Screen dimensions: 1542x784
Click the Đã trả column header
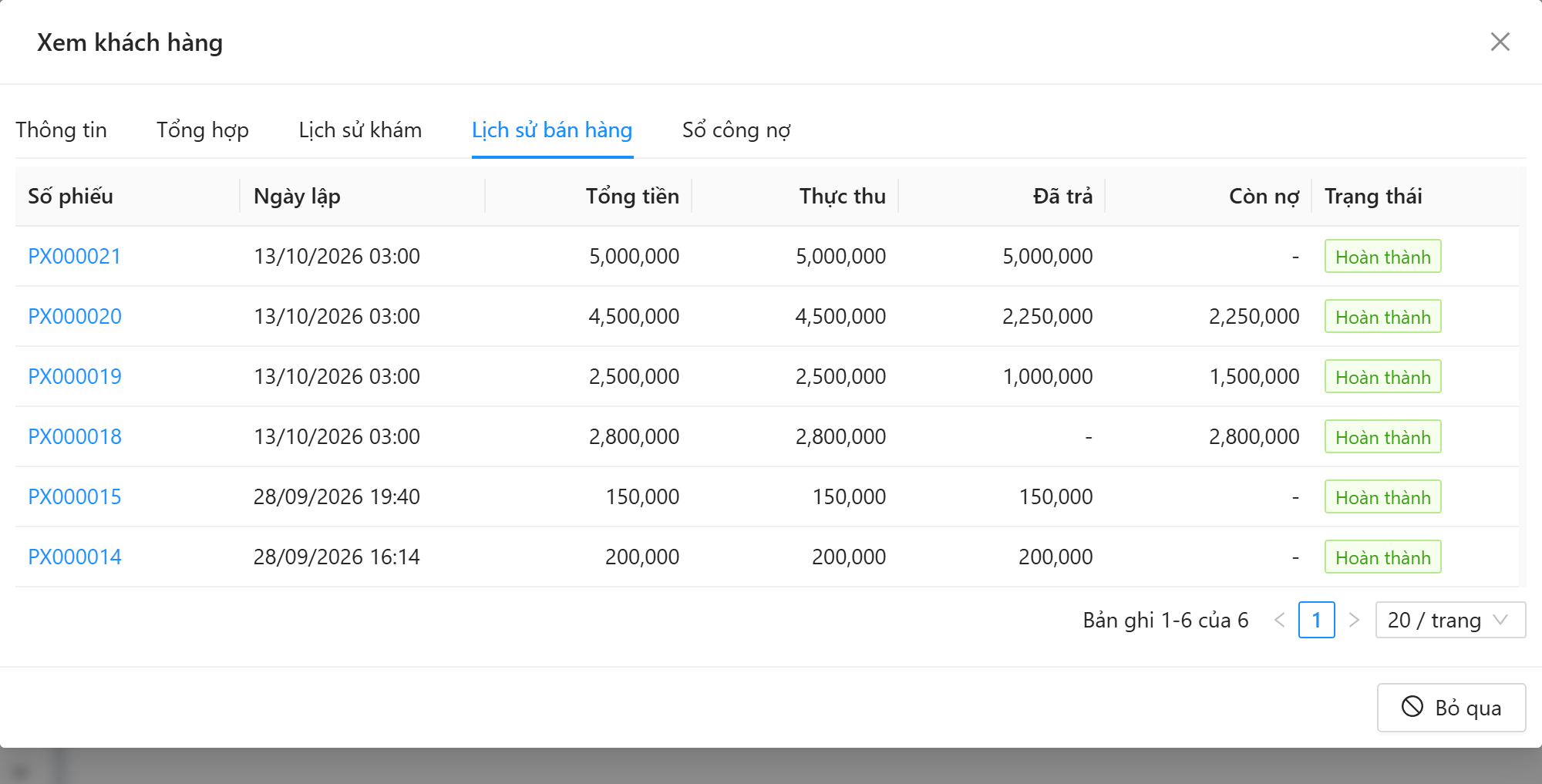(1002, 196)
